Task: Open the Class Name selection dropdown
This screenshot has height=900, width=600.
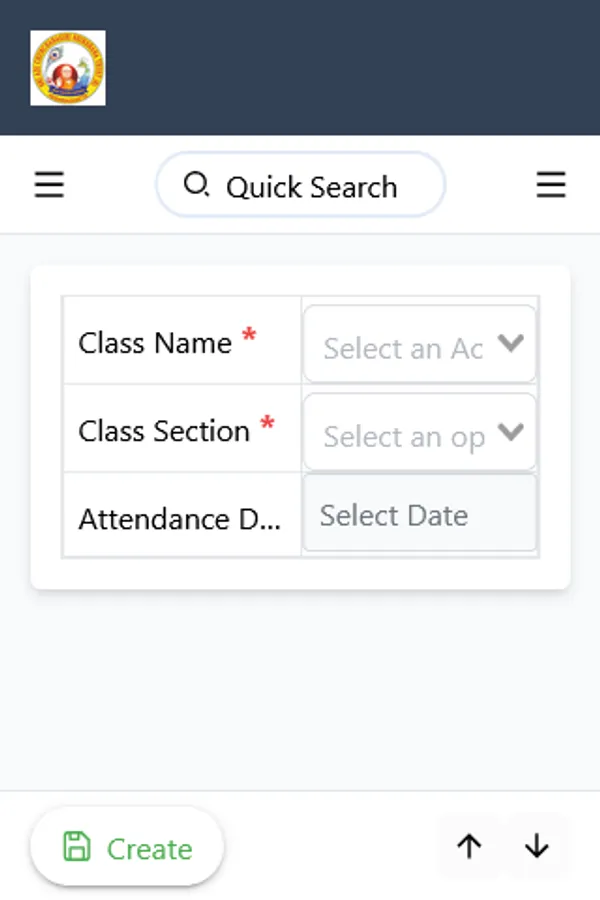Action: [x=410, y=343]
